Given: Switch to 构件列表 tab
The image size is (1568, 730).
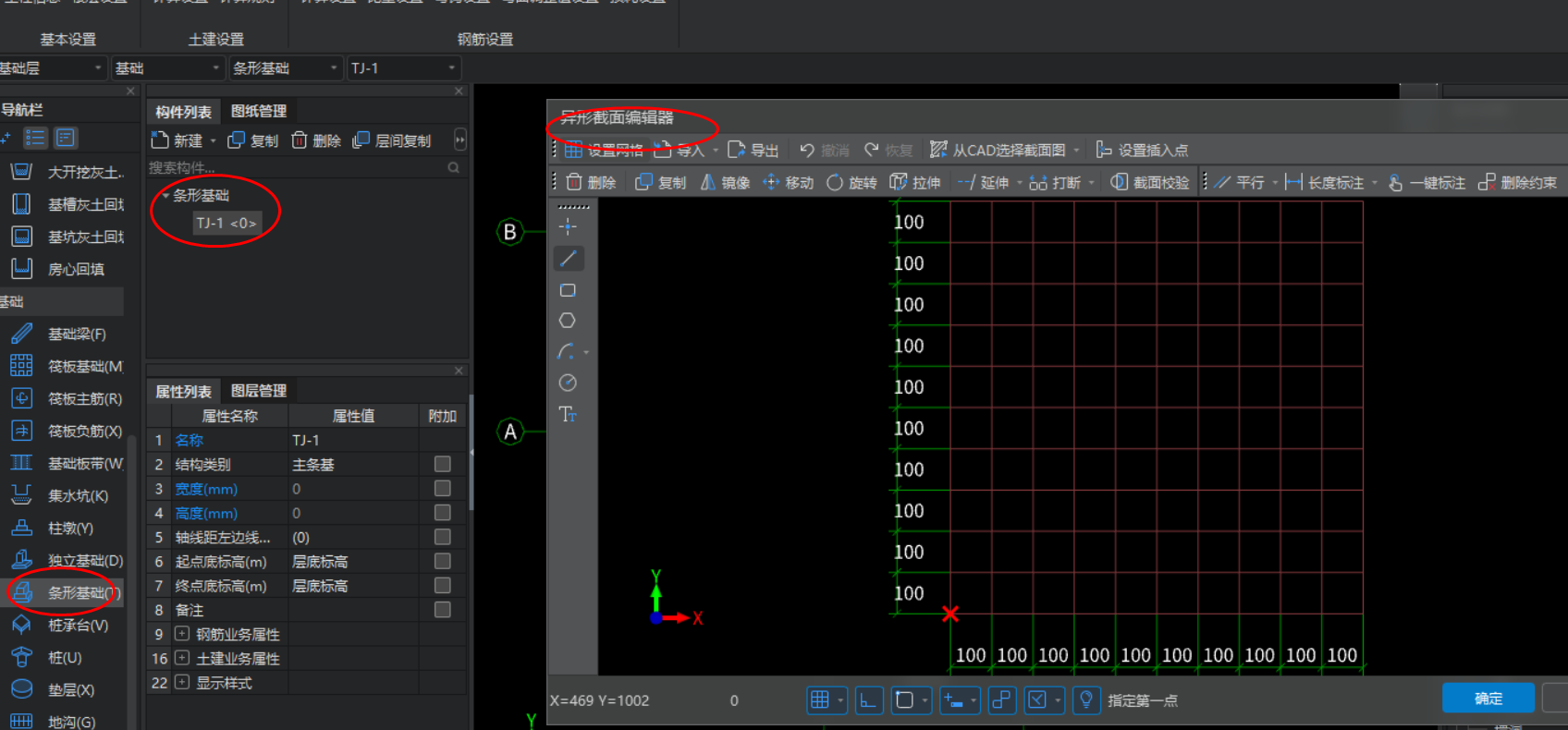Looking at the screenshot, I should [183, 112].
